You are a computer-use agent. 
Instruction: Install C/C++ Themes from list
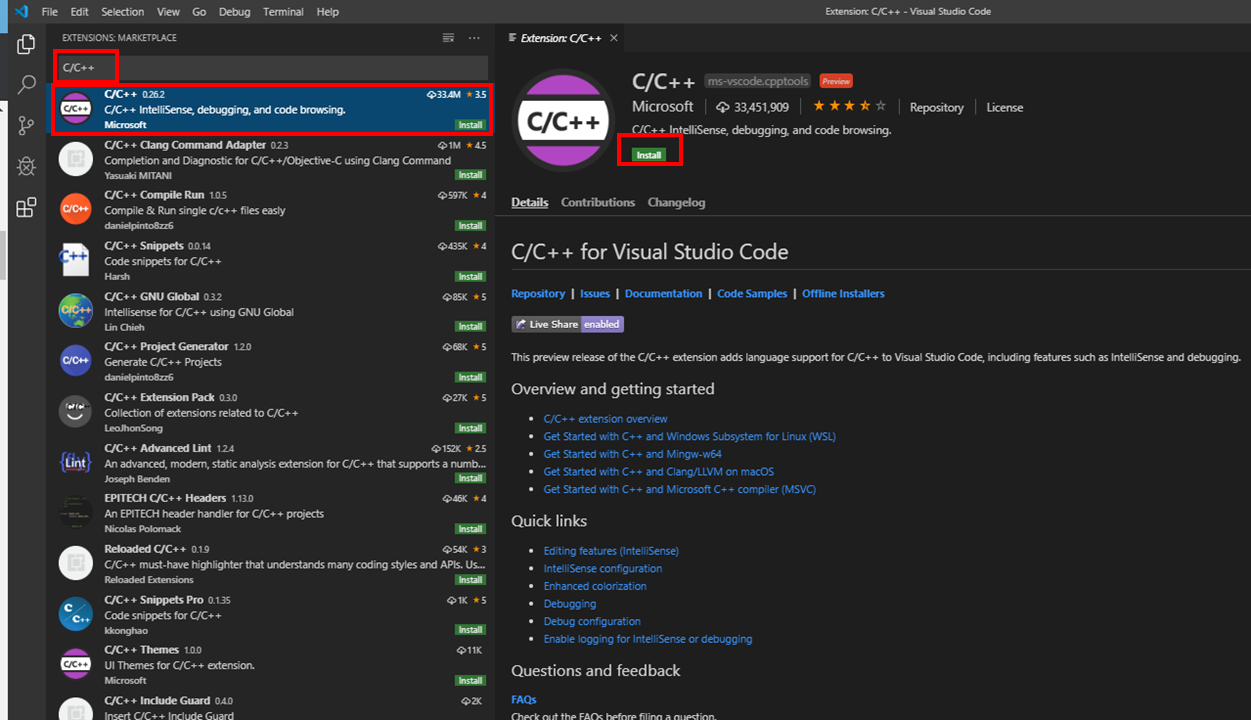click(x=470, y=681)
